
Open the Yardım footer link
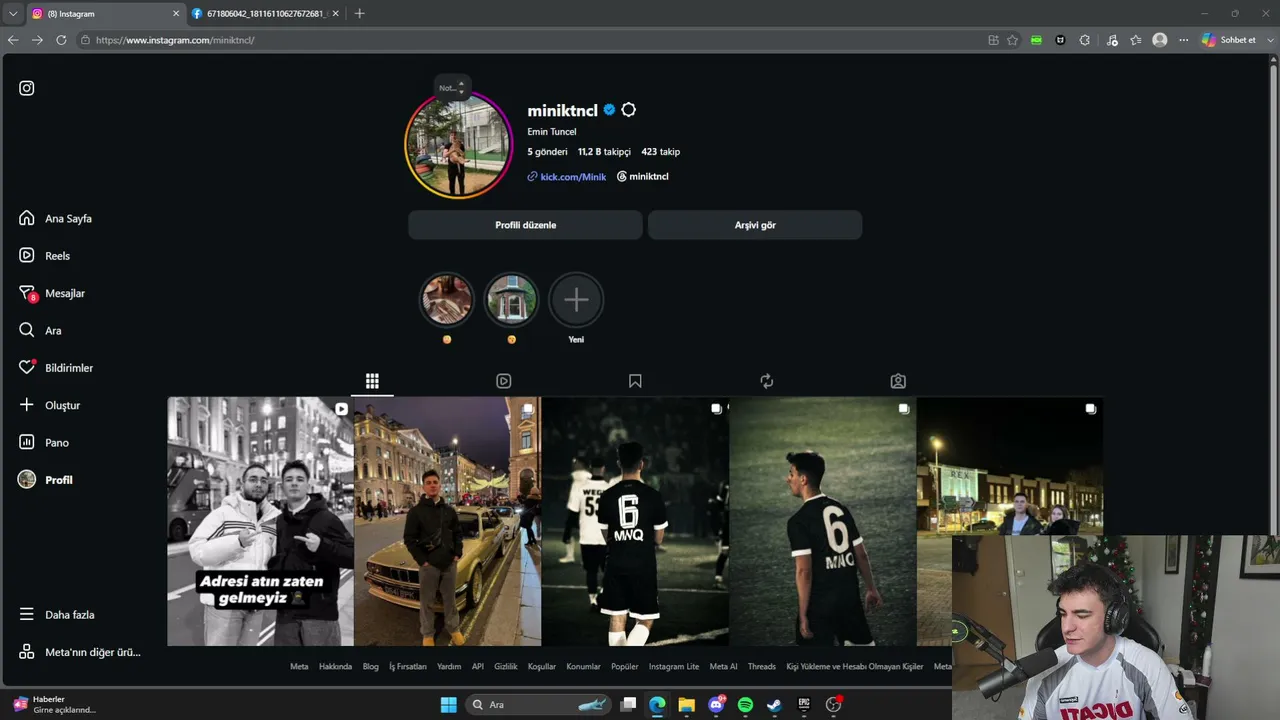click(x=449, y=667)
